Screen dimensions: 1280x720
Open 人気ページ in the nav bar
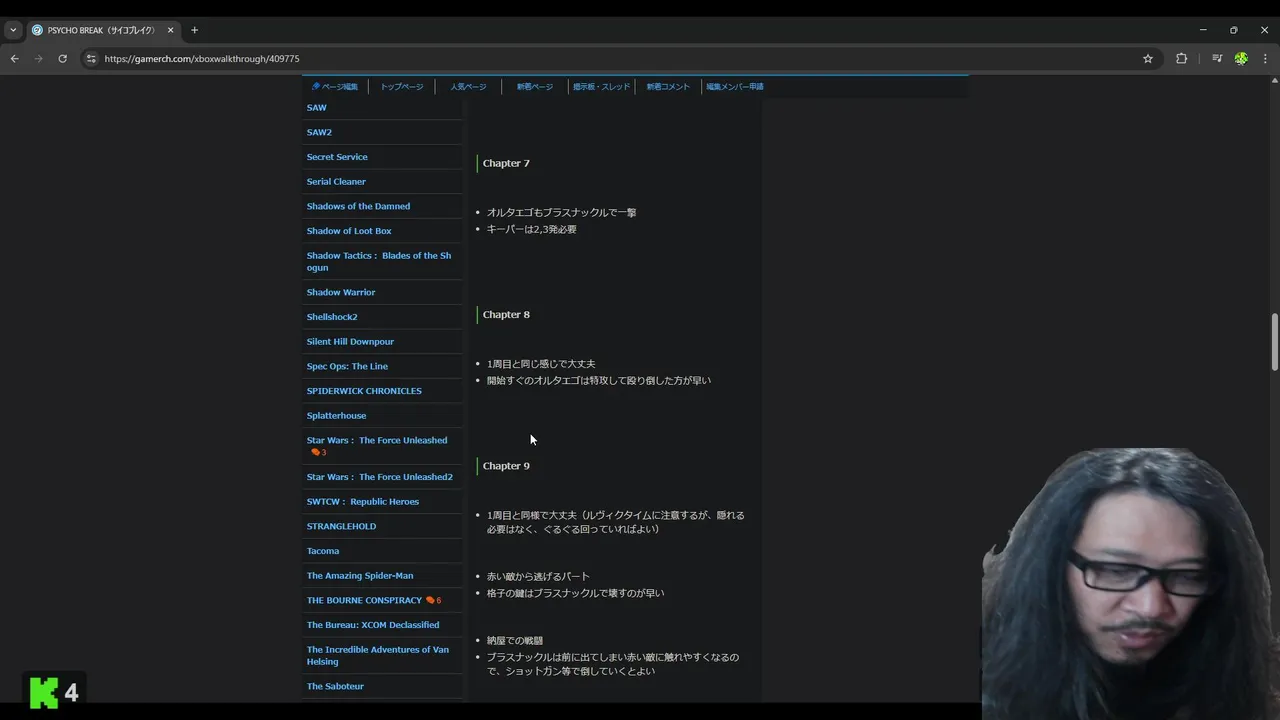pyautogui.click(x=468, y=87)
